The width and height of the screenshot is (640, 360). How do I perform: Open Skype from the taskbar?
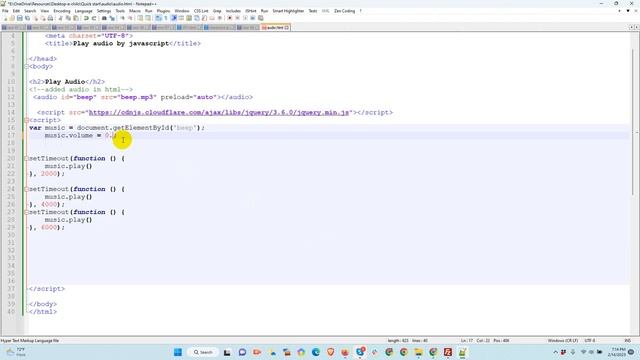pyautogui.click(x=360, y=352)
